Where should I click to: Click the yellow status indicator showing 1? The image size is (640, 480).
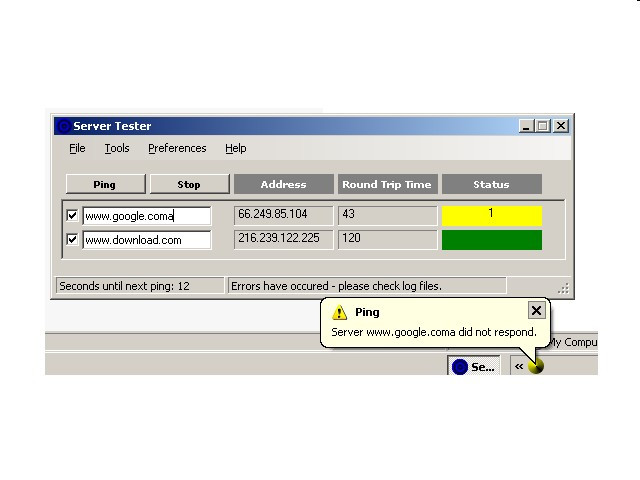pyautogui.click(x=492, y=216)
